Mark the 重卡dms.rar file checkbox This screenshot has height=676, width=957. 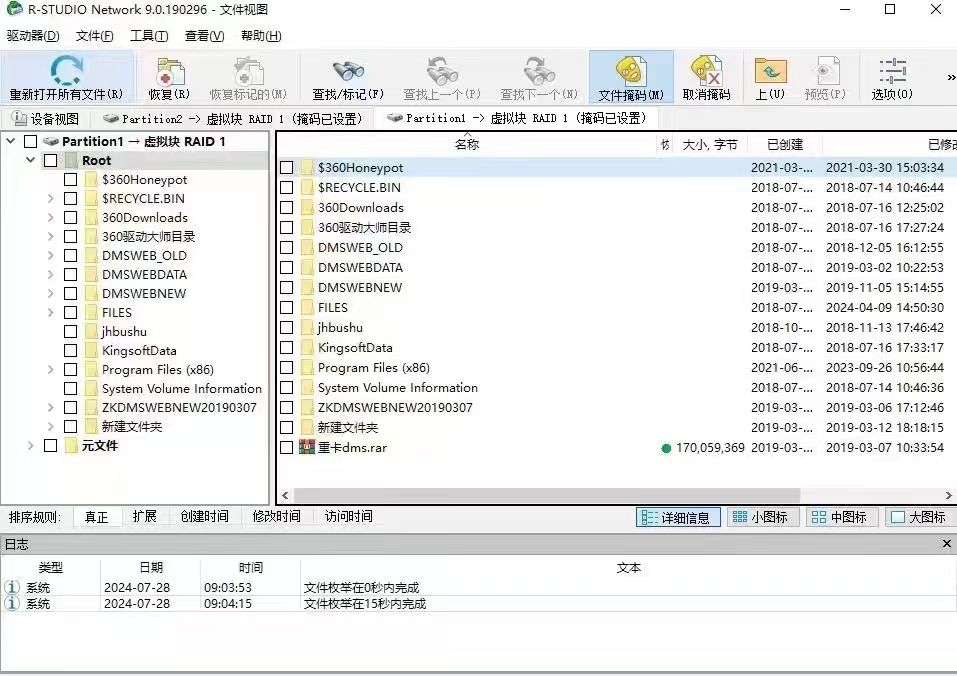287,447
